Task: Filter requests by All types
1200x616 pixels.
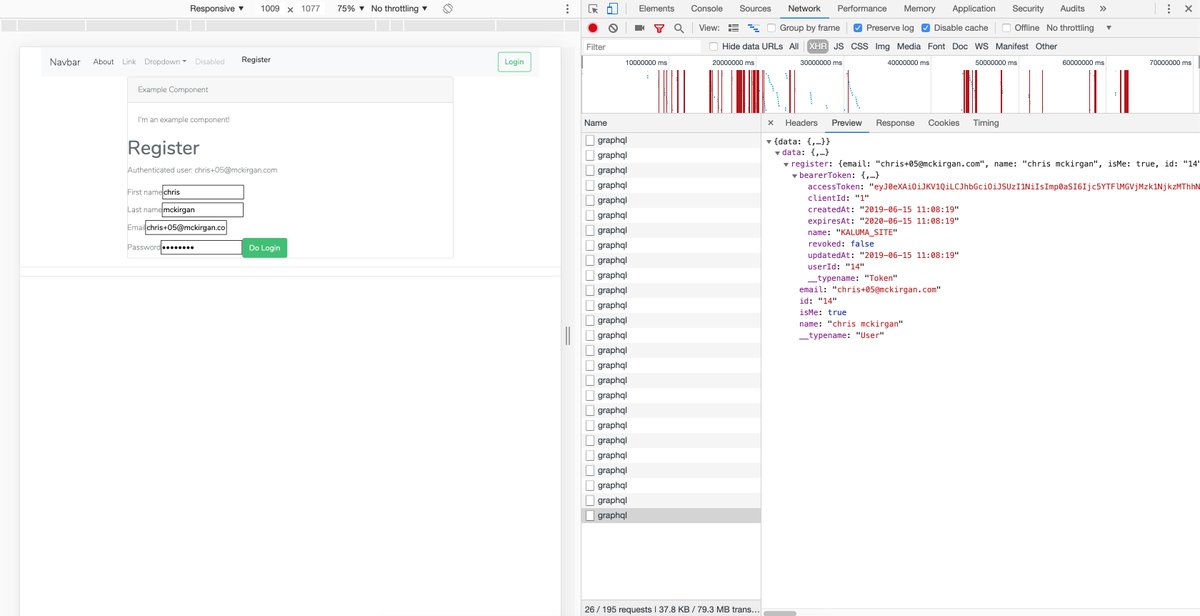Action: (x=794, y=46)
